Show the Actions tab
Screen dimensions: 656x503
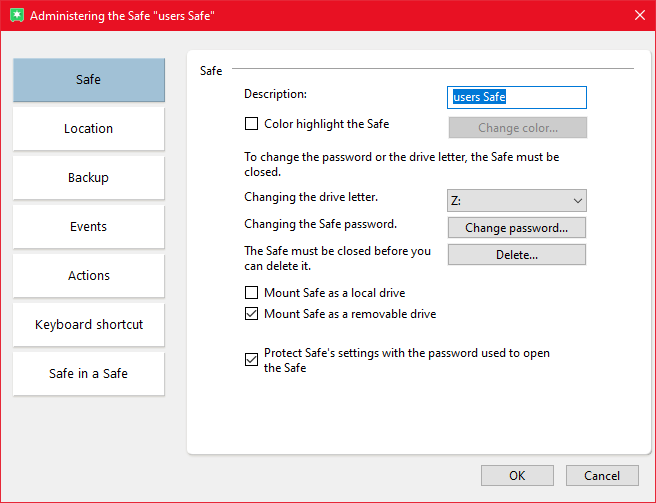click(x=88, y=276)
